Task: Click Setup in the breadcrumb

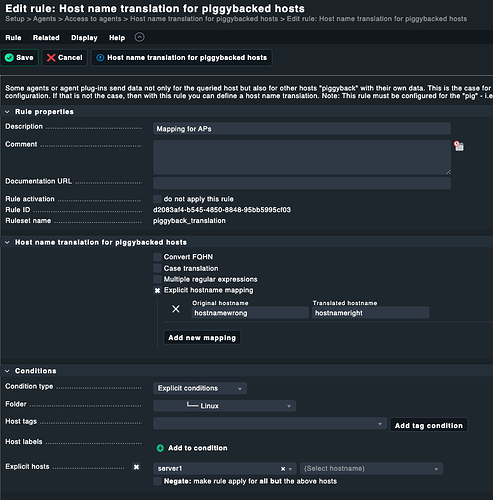Action: click(x=15, y=19)
